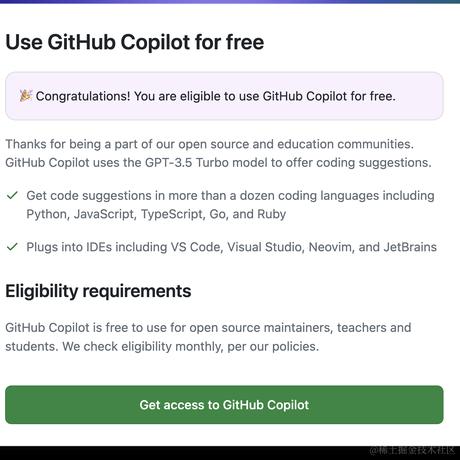Select the checkmark beside Plugs into IDEs
Screen dimensions: 460x460
12,247
